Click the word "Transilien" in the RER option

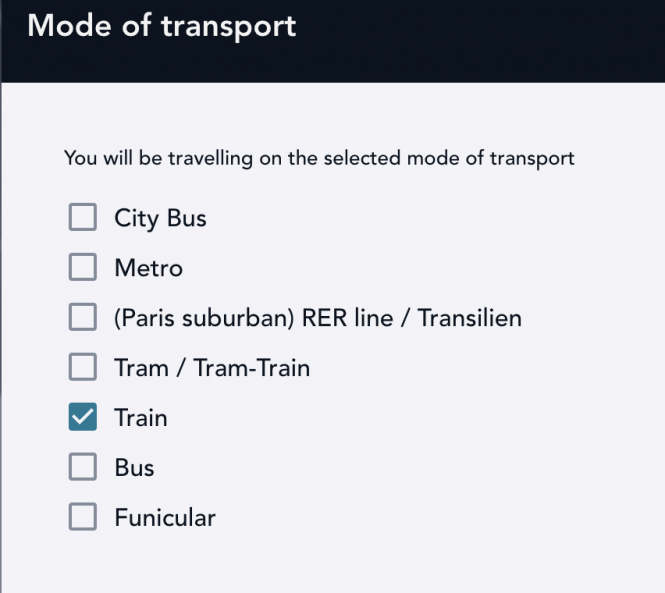coord(470,319)
